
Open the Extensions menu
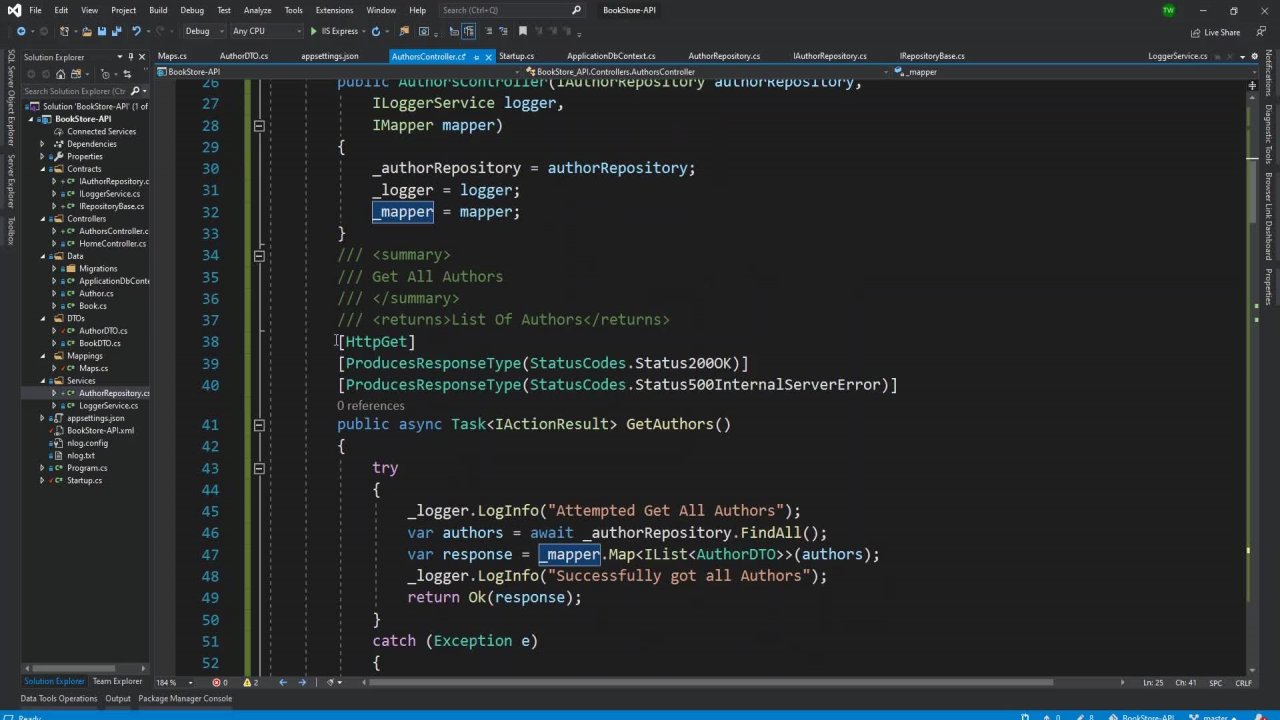[334, 10]
